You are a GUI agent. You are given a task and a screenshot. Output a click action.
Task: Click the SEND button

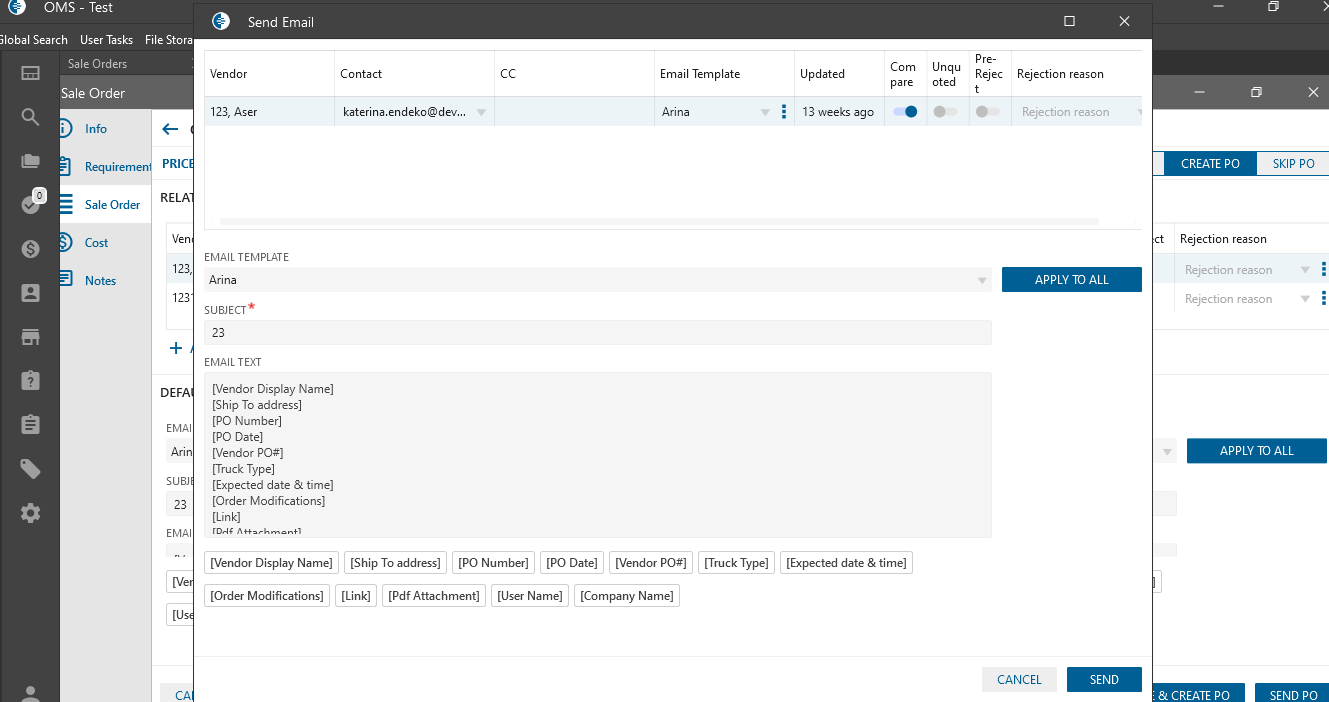[x=1104, y=679]
